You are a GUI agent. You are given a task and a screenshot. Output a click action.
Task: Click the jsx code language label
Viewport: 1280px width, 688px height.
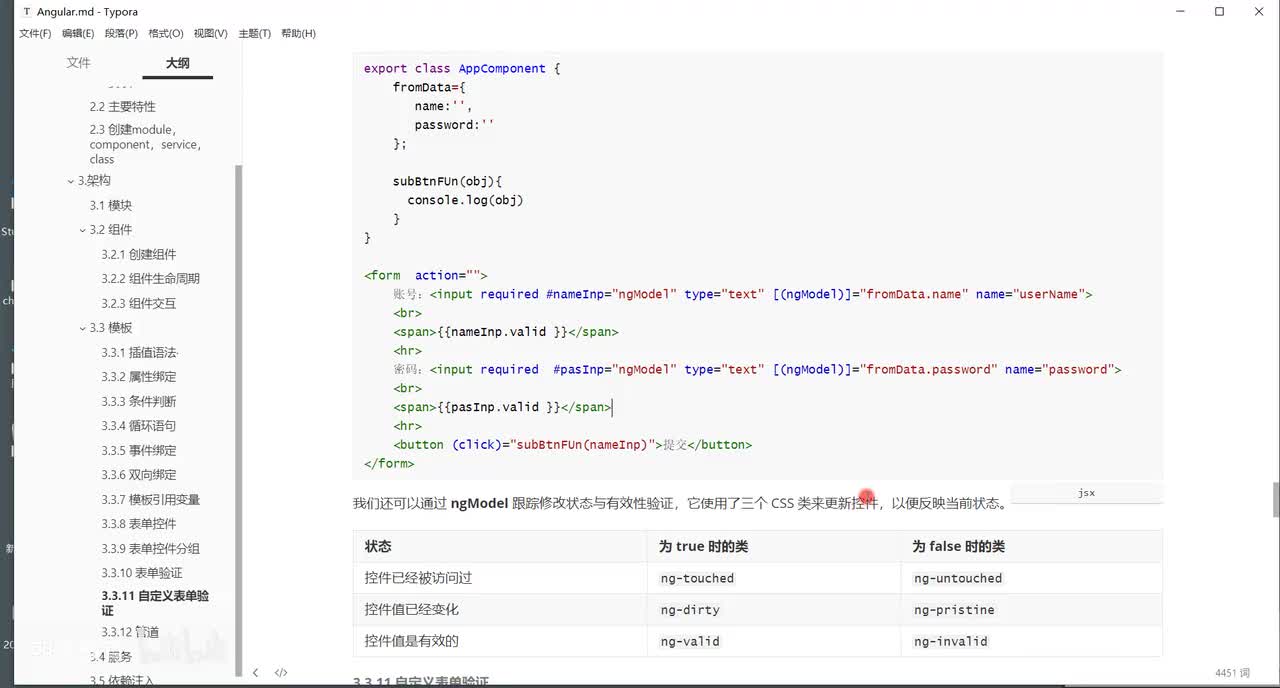(1086, 493)
